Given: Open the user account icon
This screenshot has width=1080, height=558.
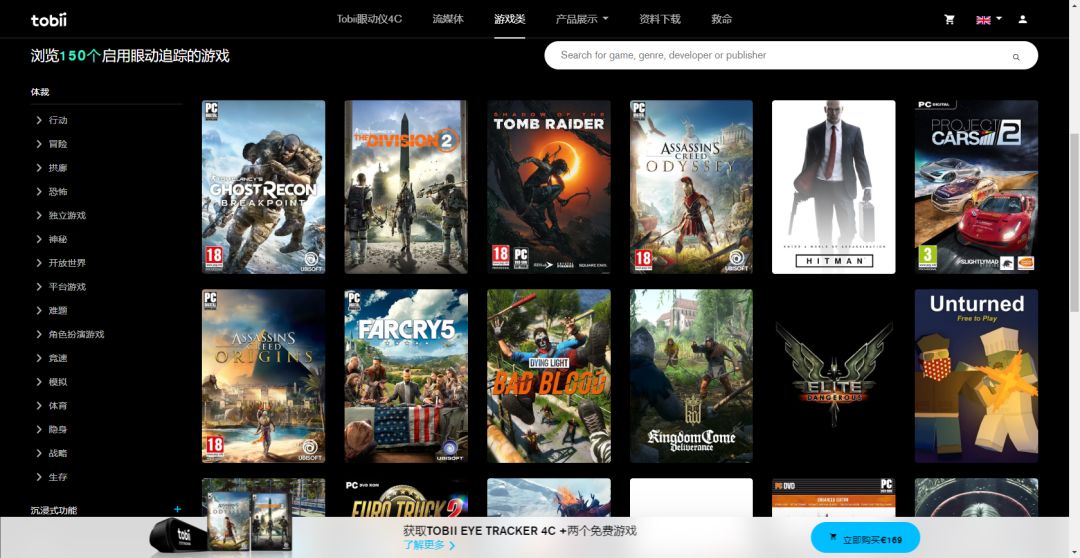Looking at the screenshot, I should (1023, 19).
